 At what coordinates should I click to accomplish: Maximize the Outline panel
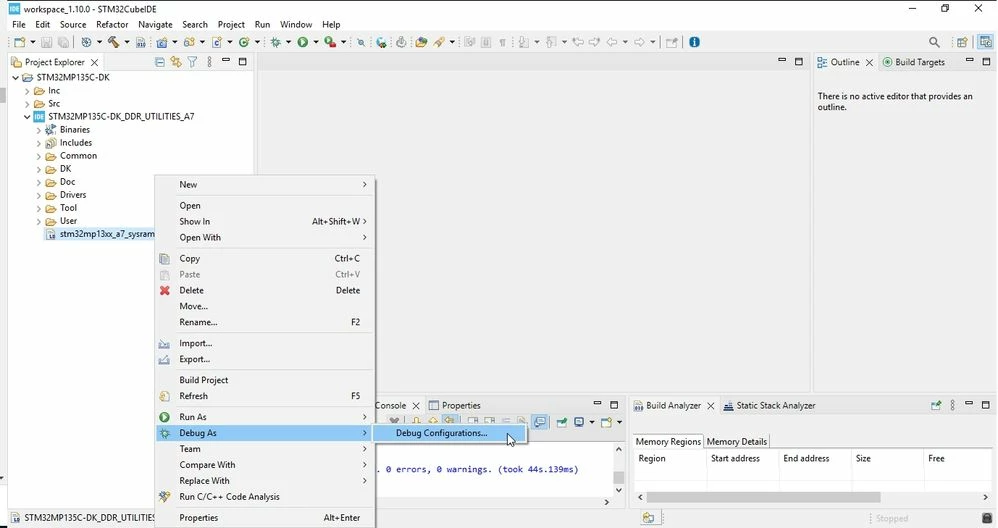(x=986, y=62)
